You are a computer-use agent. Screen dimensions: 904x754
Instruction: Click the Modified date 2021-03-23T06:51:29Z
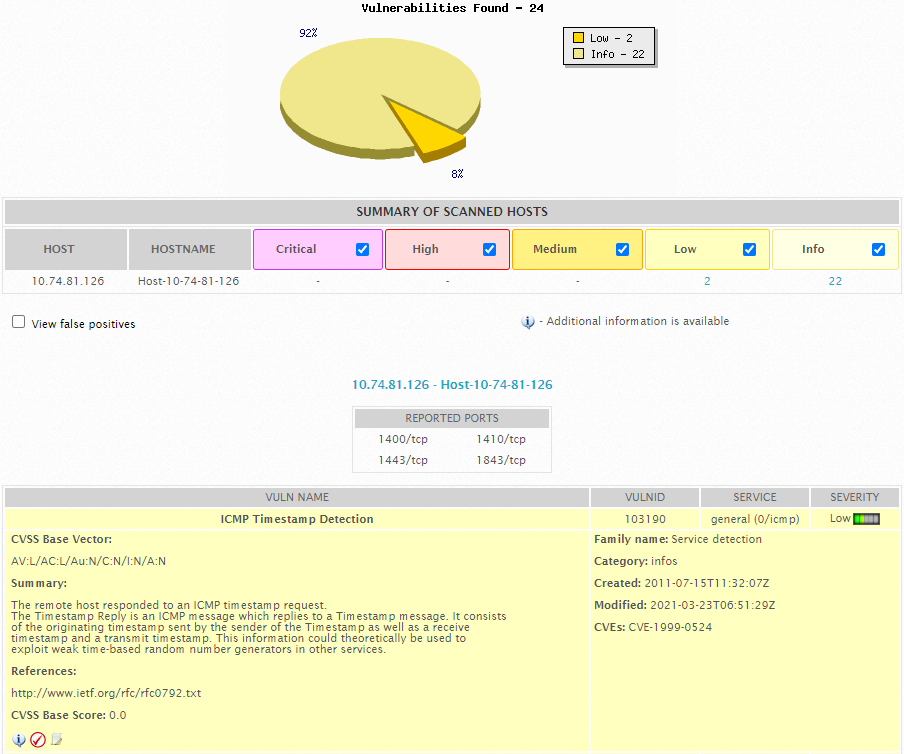click(x=713, y=605)
